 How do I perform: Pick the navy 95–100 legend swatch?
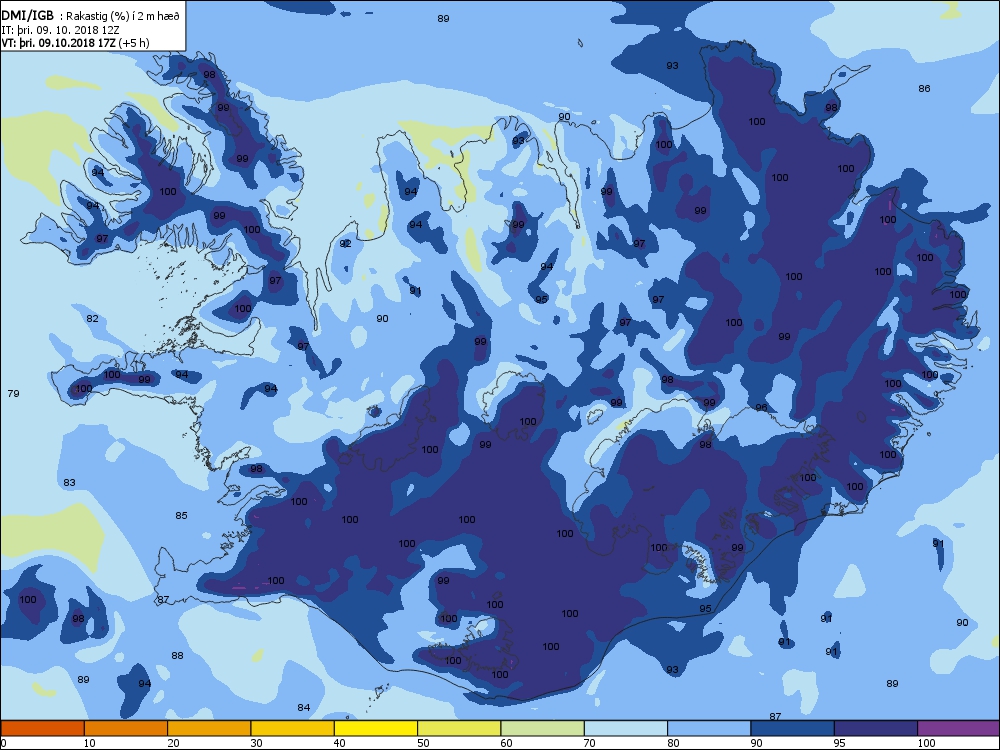tap(876, 728)
